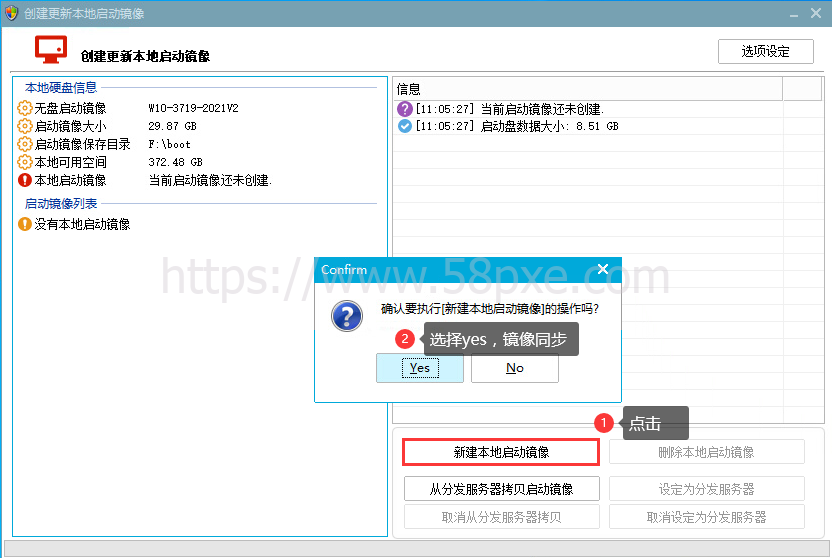This screenshot has height=558, width=832.
Task: Click the 启动镜像列表 group label
Action: 60,204
